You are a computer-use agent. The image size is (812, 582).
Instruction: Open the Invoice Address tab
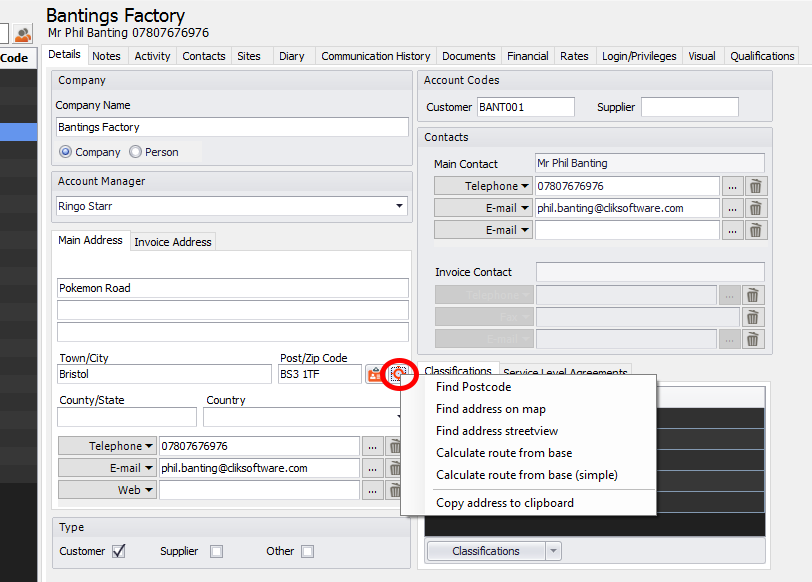pyautogui.click(x=173, y=242)
